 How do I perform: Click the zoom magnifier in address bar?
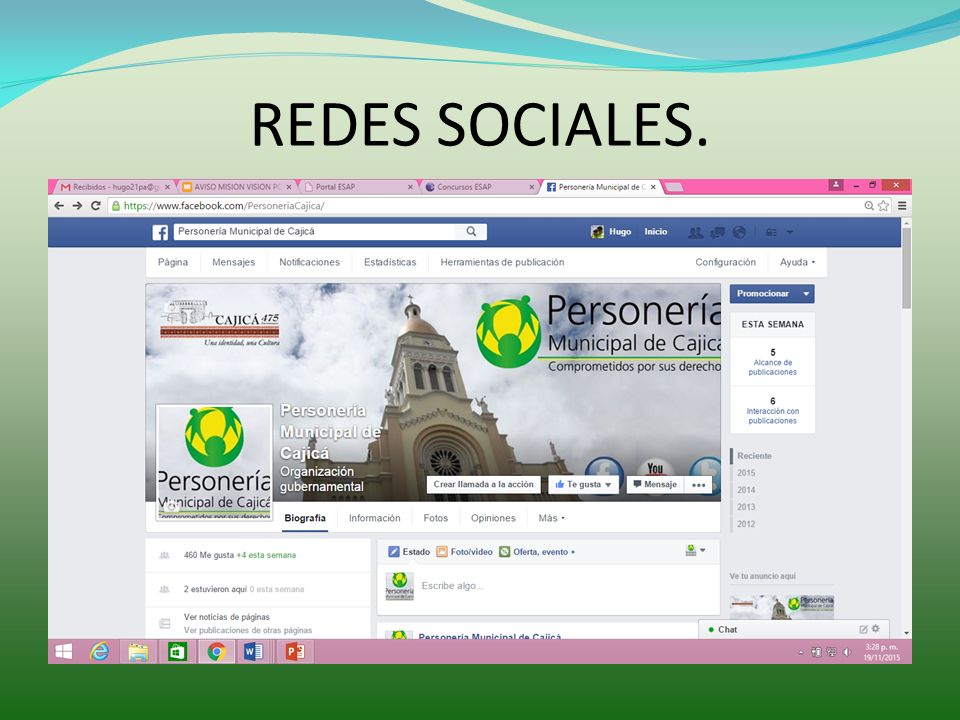869,206
